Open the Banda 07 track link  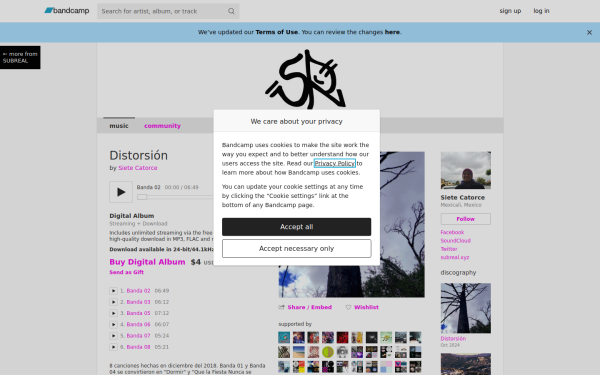pos(139,336)
